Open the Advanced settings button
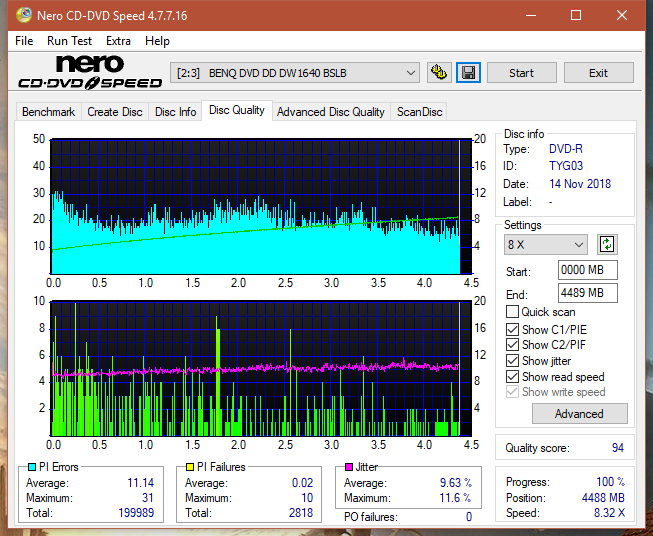This screenshot has width=653, height=536. tap(579, 414)
